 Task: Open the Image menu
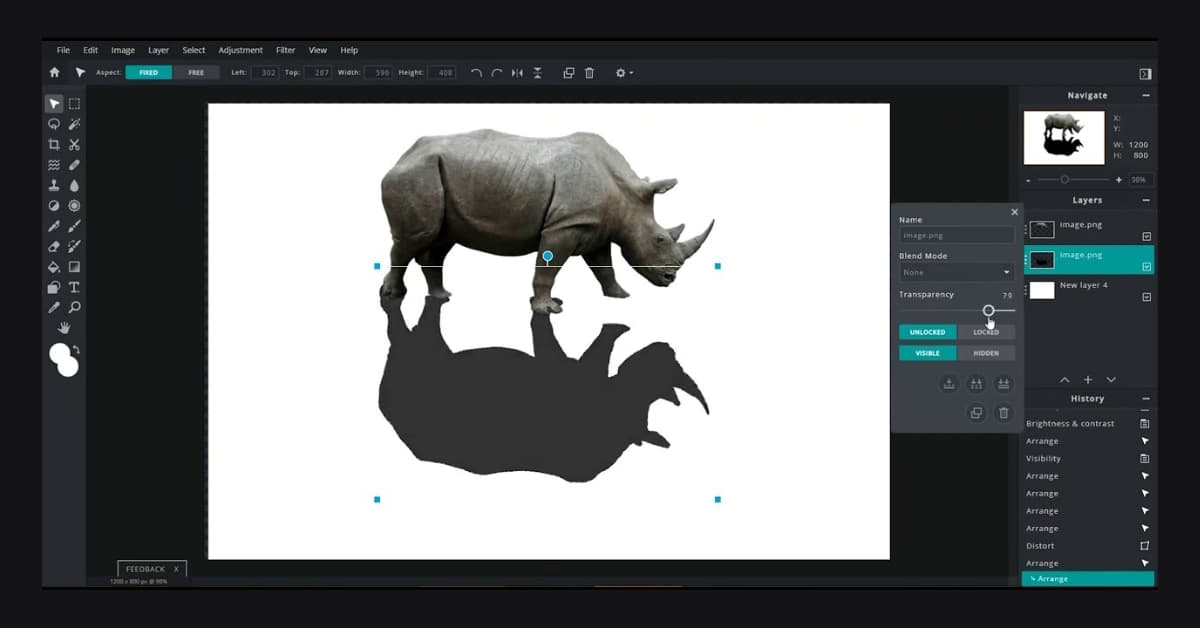click(123, 50)
